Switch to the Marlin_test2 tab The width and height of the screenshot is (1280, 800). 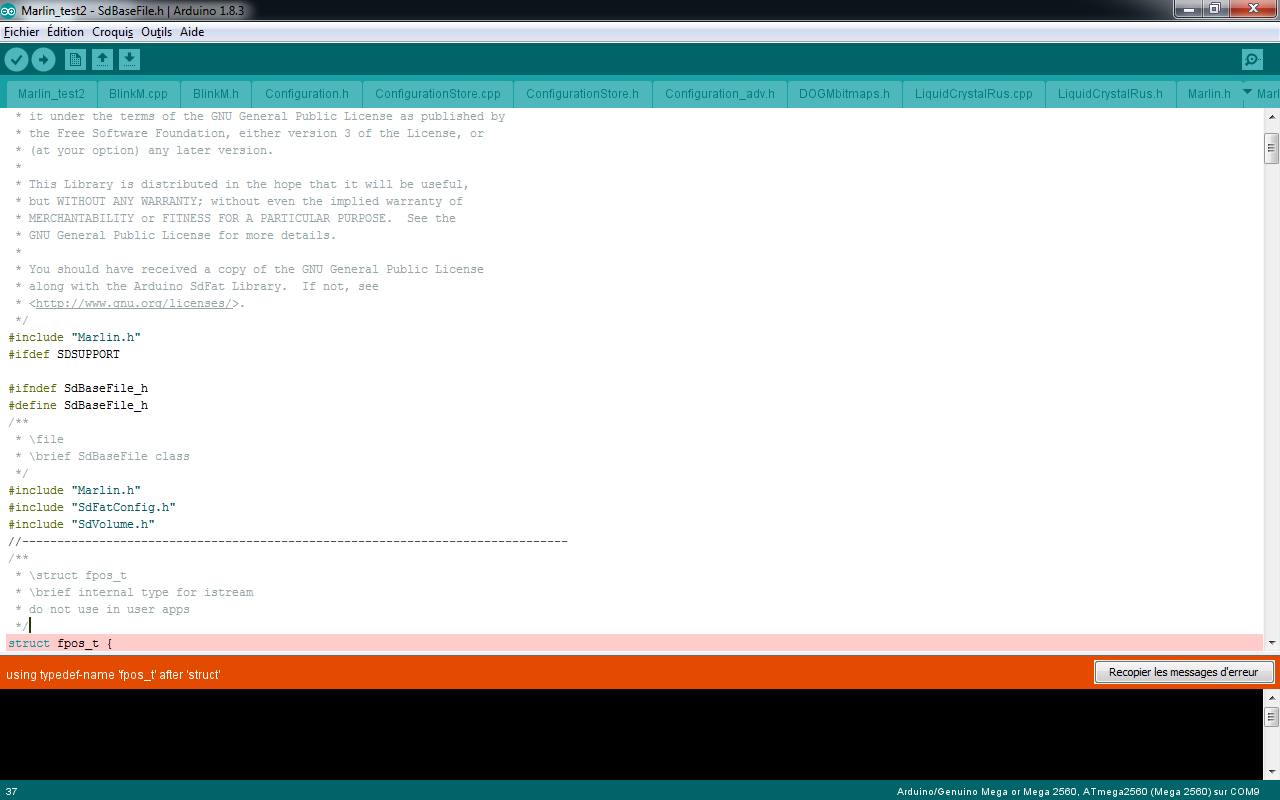click(x=51, y=94)
